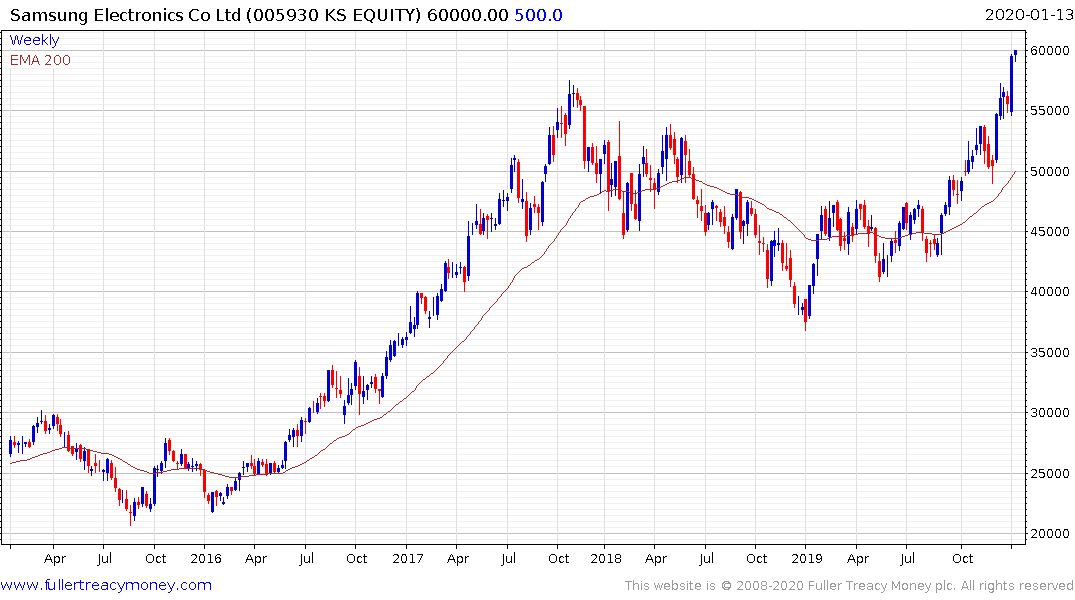Select the chart title 'Samsung Electronics Co Ltd'

pyautogui.click(x=125, y=15)
